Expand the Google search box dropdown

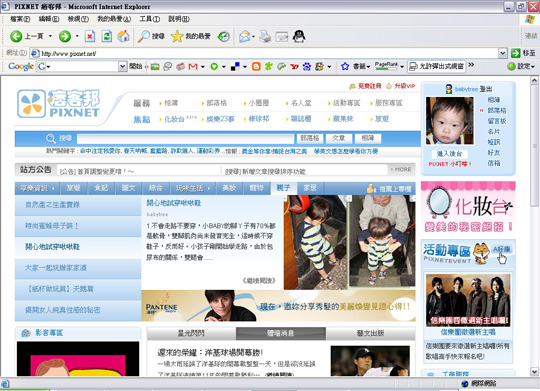pos(122,66)
